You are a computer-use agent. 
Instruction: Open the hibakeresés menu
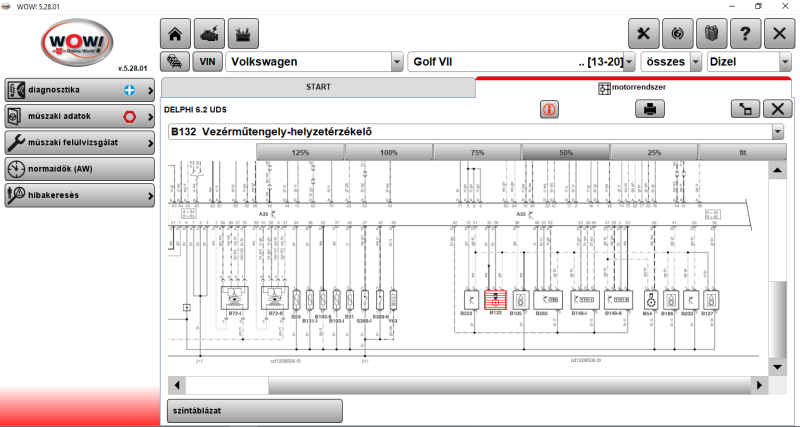tap(80, 195)
